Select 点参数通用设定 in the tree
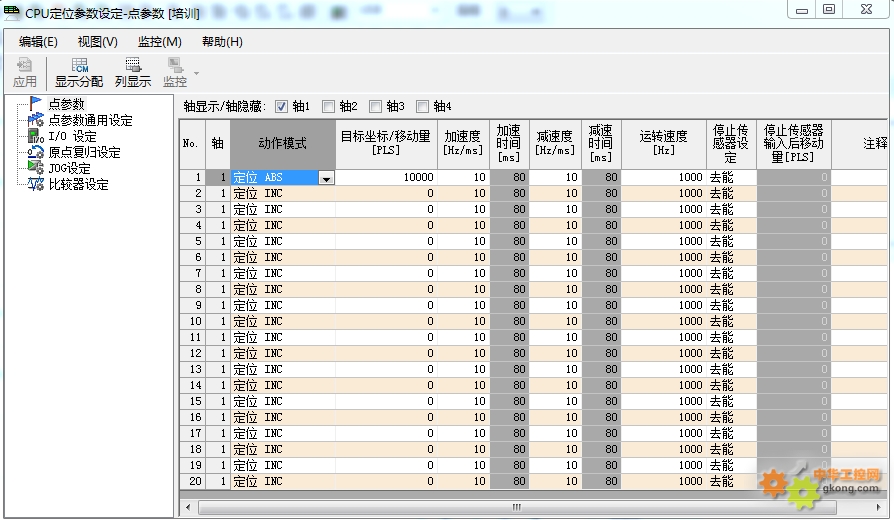The height and width of the screenshot is (520, 894). point(90,120)
